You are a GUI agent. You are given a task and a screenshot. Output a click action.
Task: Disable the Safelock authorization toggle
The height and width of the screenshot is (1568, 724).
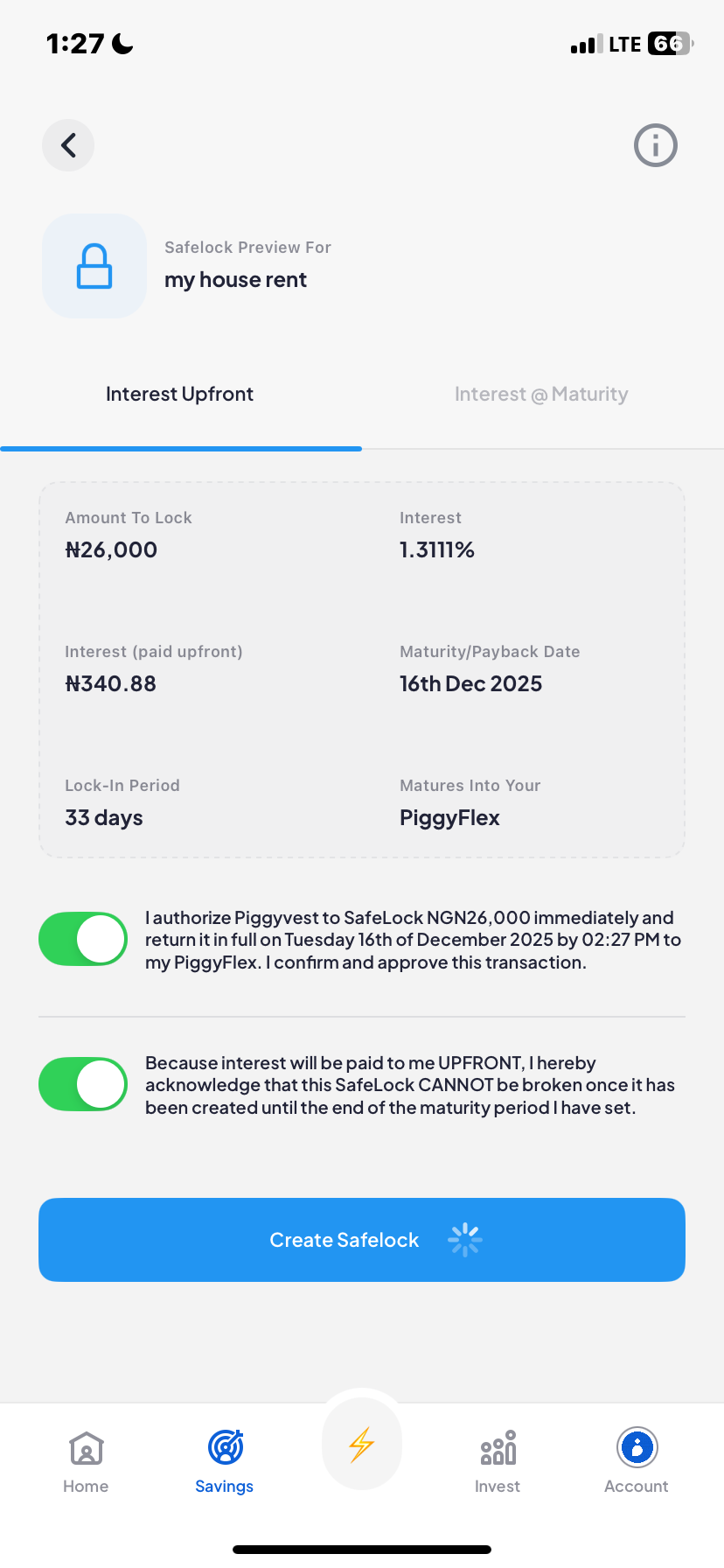[82, 938]
